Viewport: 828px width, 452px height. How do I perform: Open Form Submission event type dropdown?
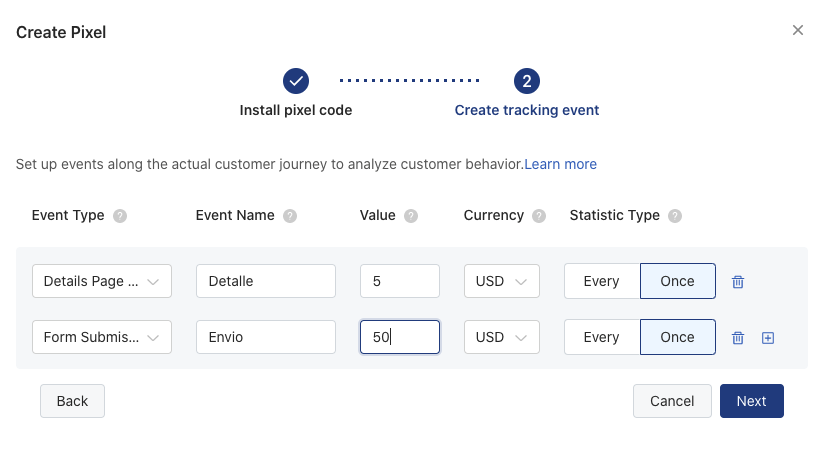[102, 337]
